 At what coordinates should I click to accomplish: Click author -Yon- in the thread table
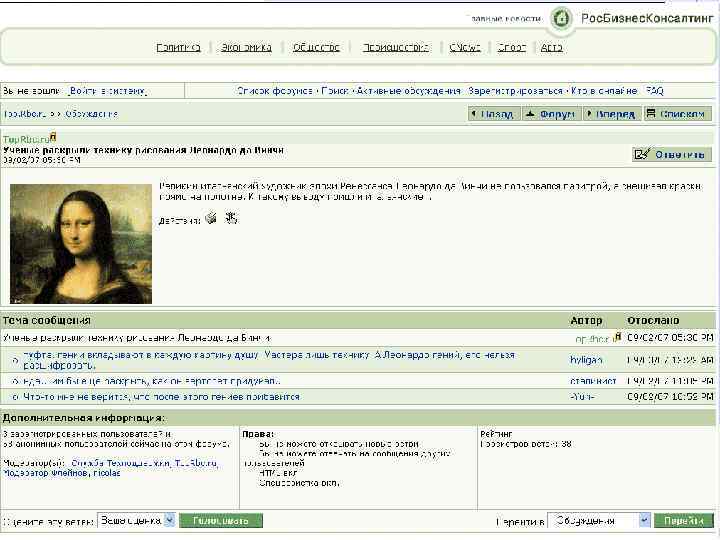pos(582,396)
